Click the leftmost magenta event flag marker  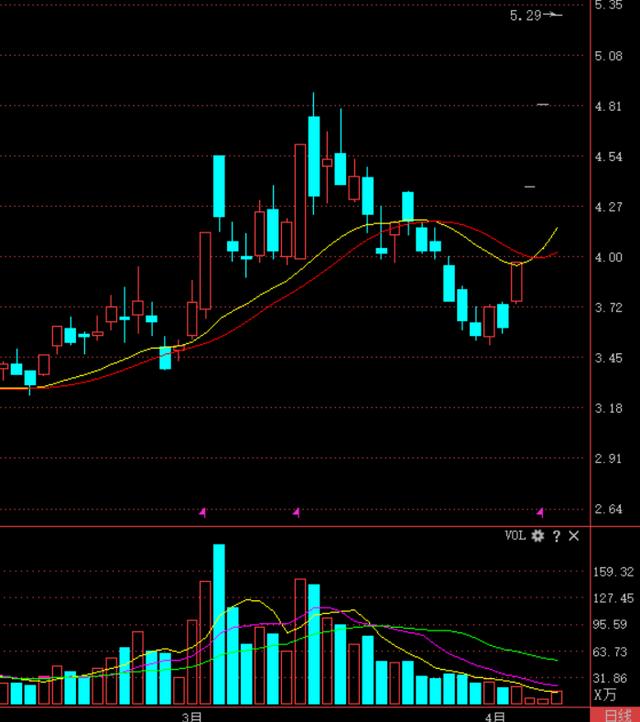pos(202,512)
